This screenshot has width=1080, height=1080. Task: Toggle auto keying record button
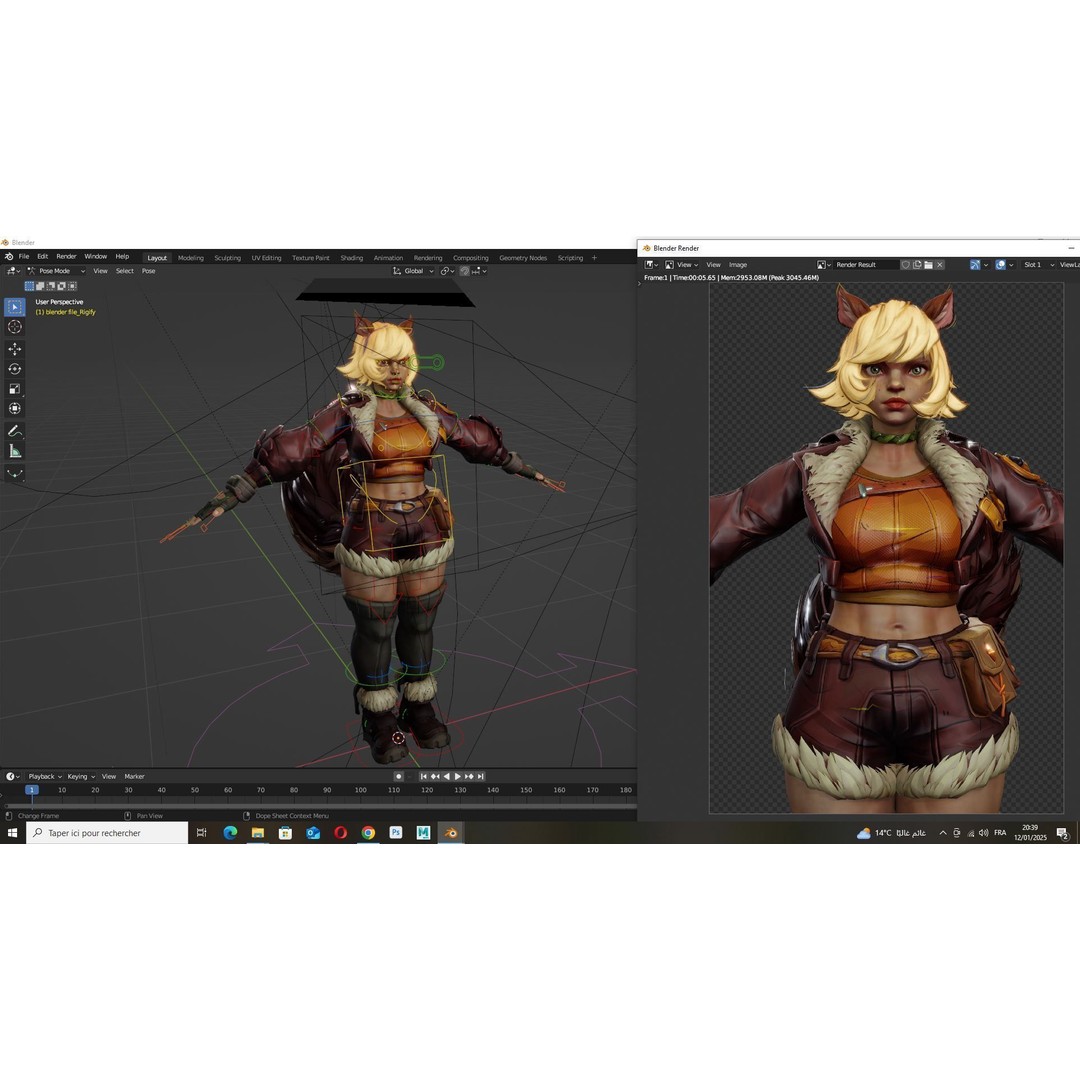(398, 776)
